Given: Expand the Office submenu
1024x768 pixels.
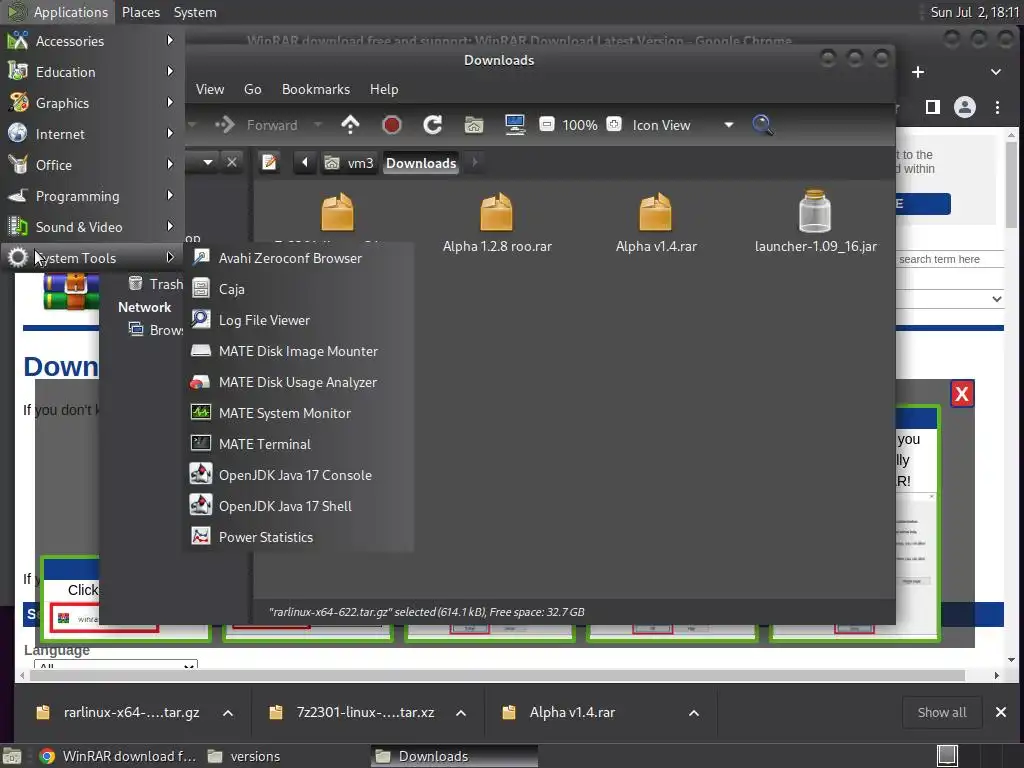Looking at the screenshot, I should 92,165.
